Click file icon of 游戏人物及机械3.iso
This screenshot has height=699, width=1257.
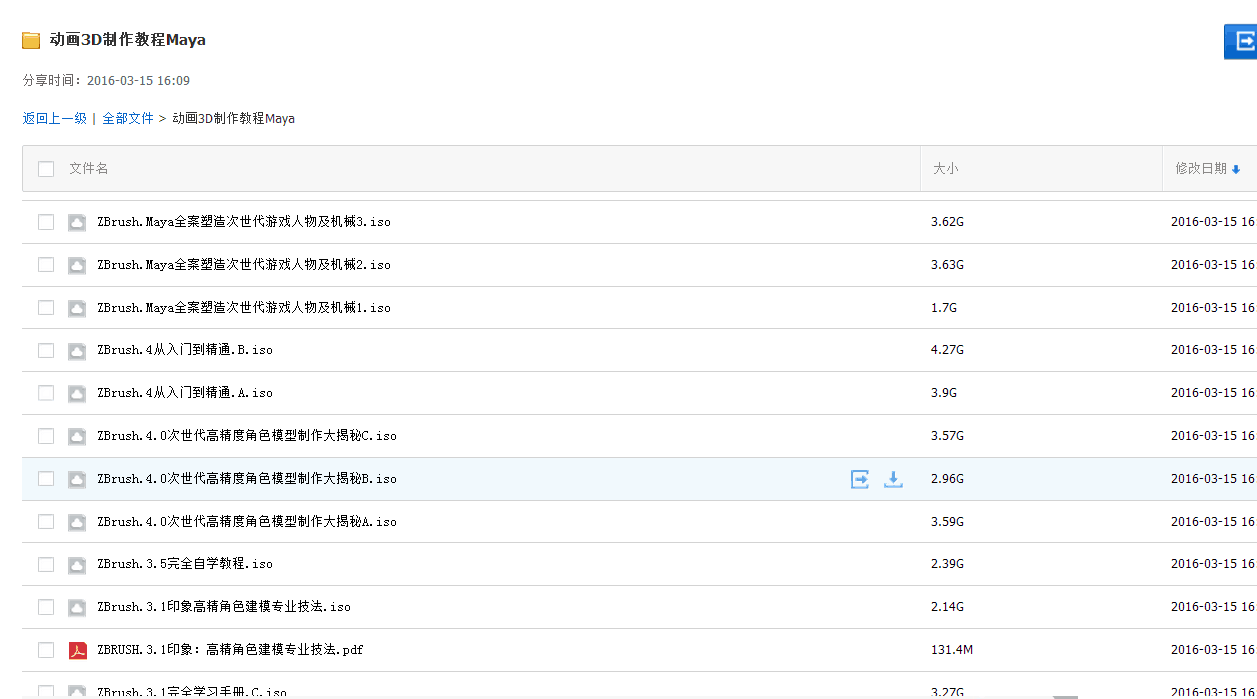[x=77, y=222]
